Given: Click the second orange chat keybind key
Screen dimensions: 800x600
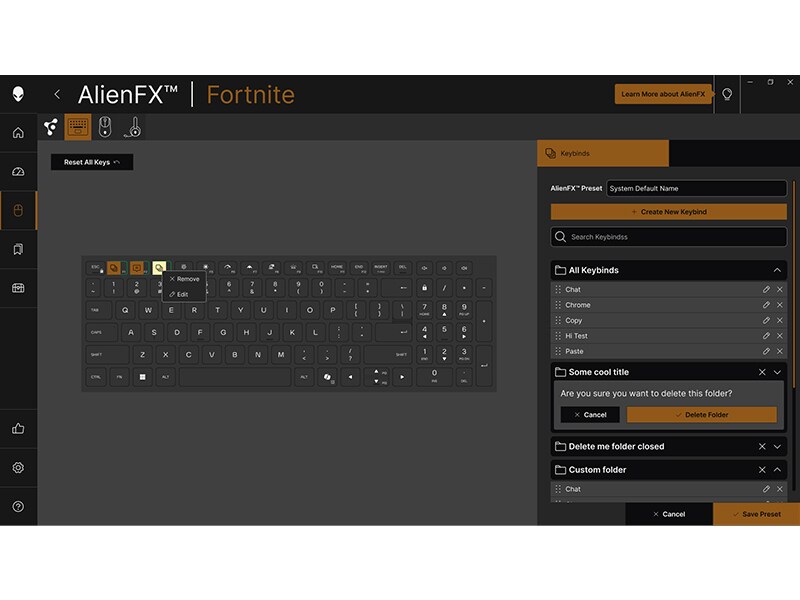Looking at the screenshot, I should coord(136,268).
